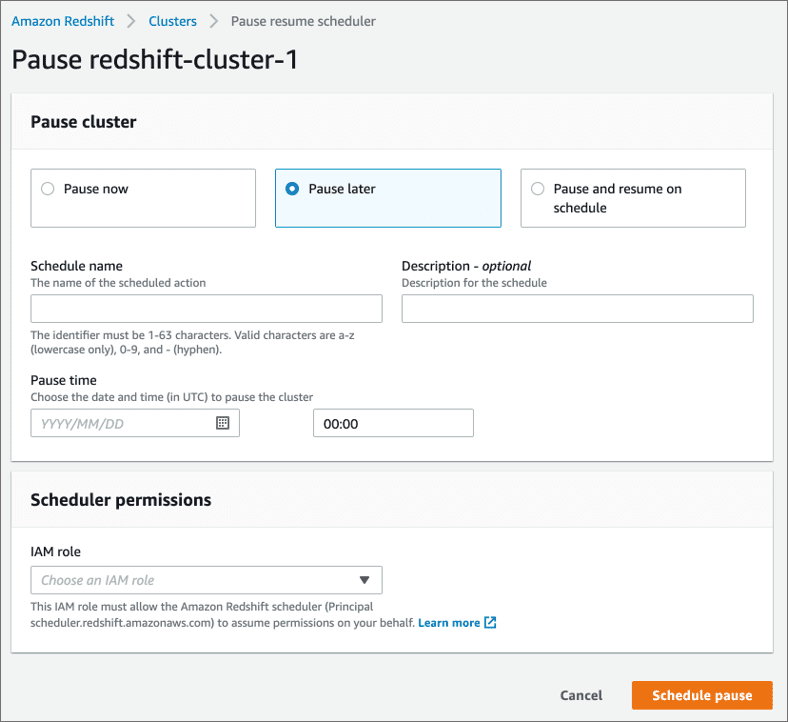
Task: Open the Learn more link
Action: 449,622
